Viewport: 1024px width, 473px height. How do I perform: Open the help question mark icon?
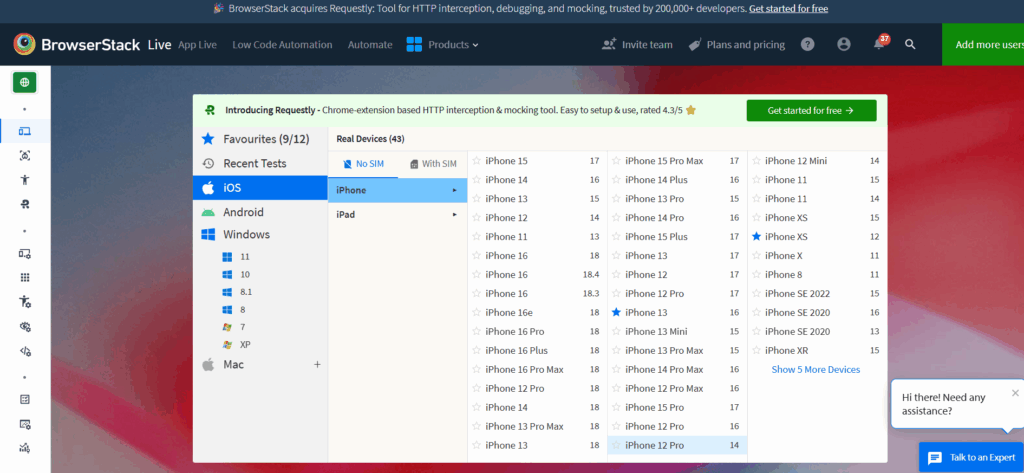coord(808,45)
